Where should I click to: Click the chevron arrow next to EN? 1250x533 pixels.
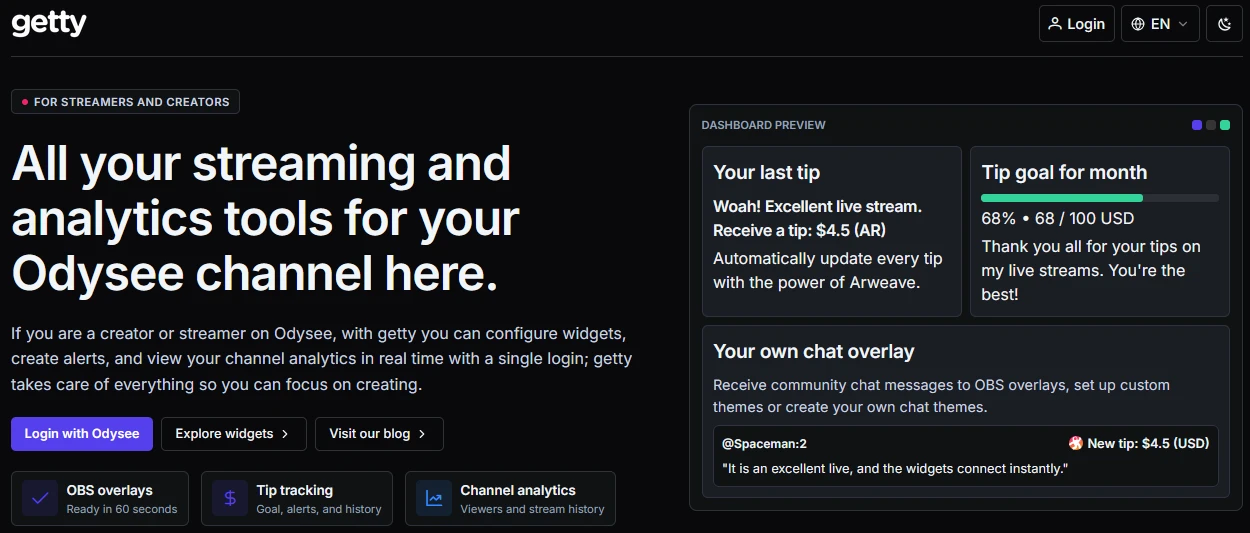(1183, 24)
